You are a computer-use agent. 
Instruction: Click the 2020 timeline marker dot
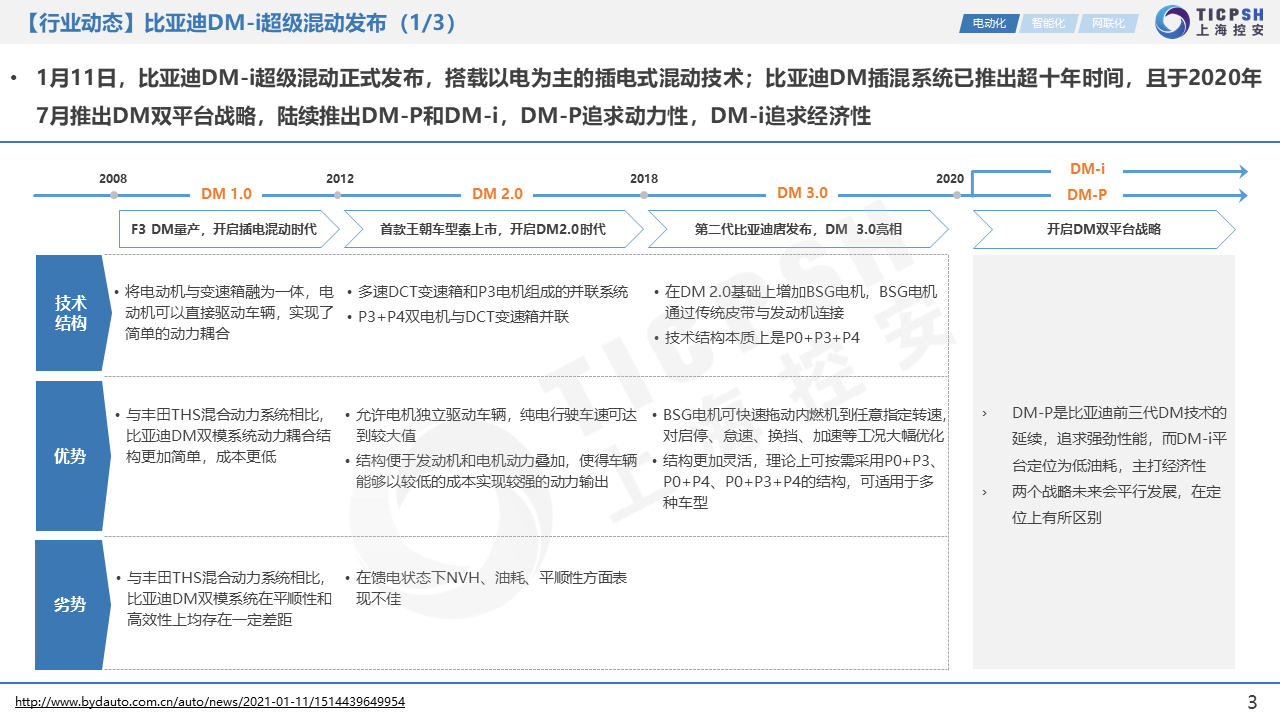pyautogui.click(x=951, y=194)
